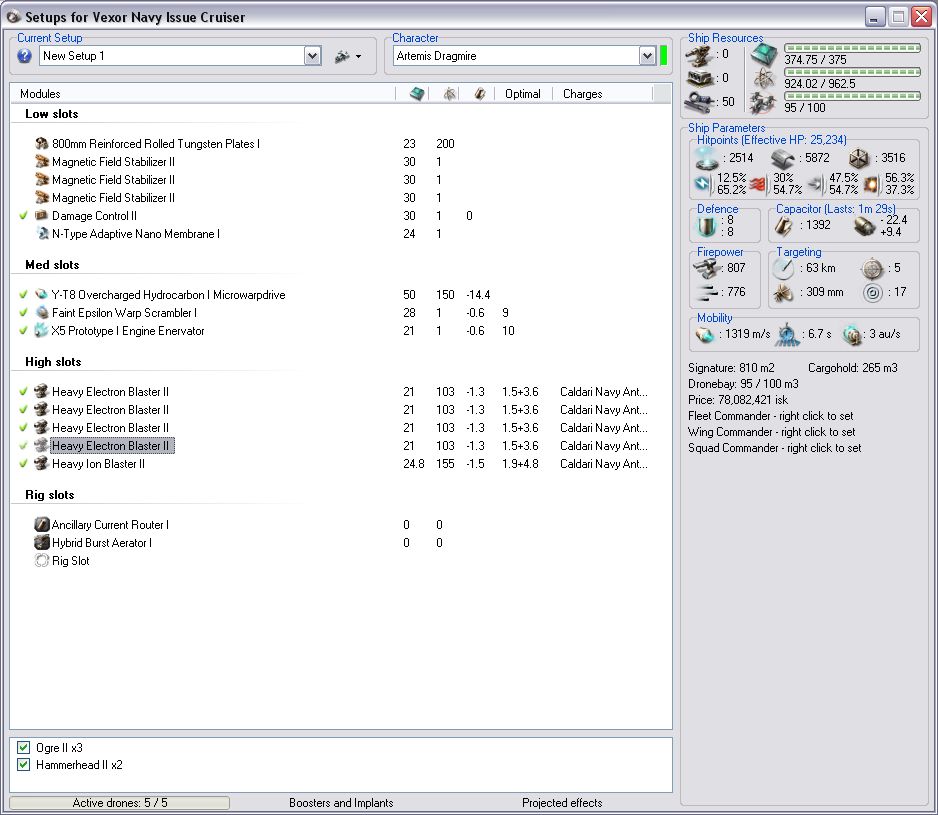The width and height of the screenshot is (938, 815).
Task: Toggle the Hammerhead II x2 checkbox
Action: pos(24,765)
